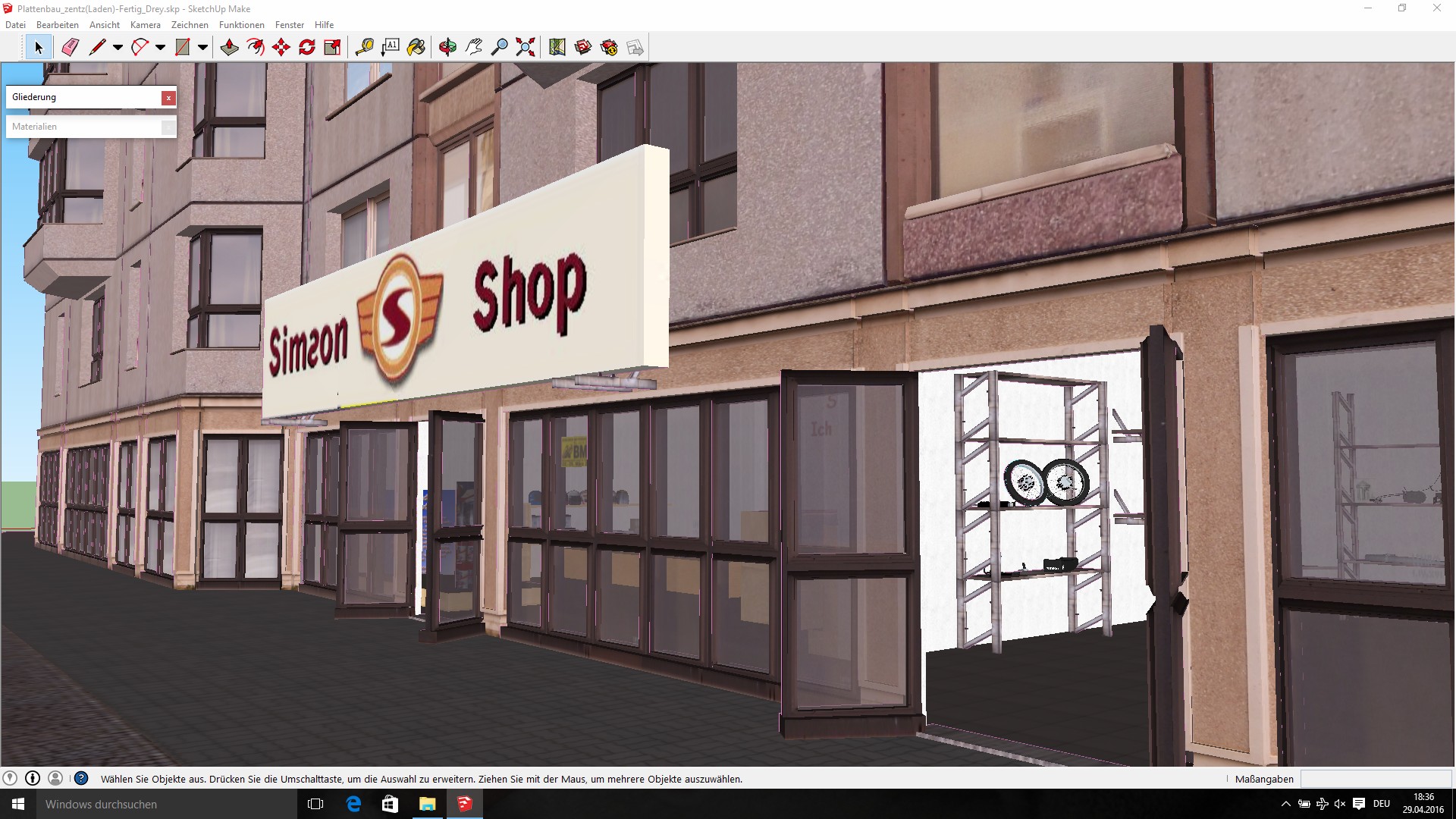Image resolution: width=1456 pixels, height=819 pixels.
Task: Select the Orbit camera tool
Action: point(447,48)
